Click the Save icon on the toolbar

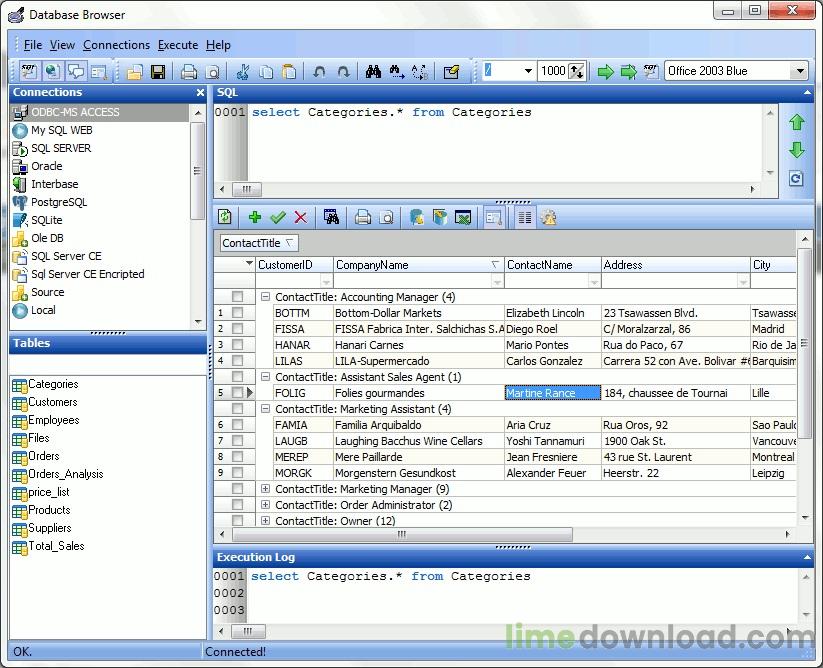pyautogui.click(x=159, y=71)
